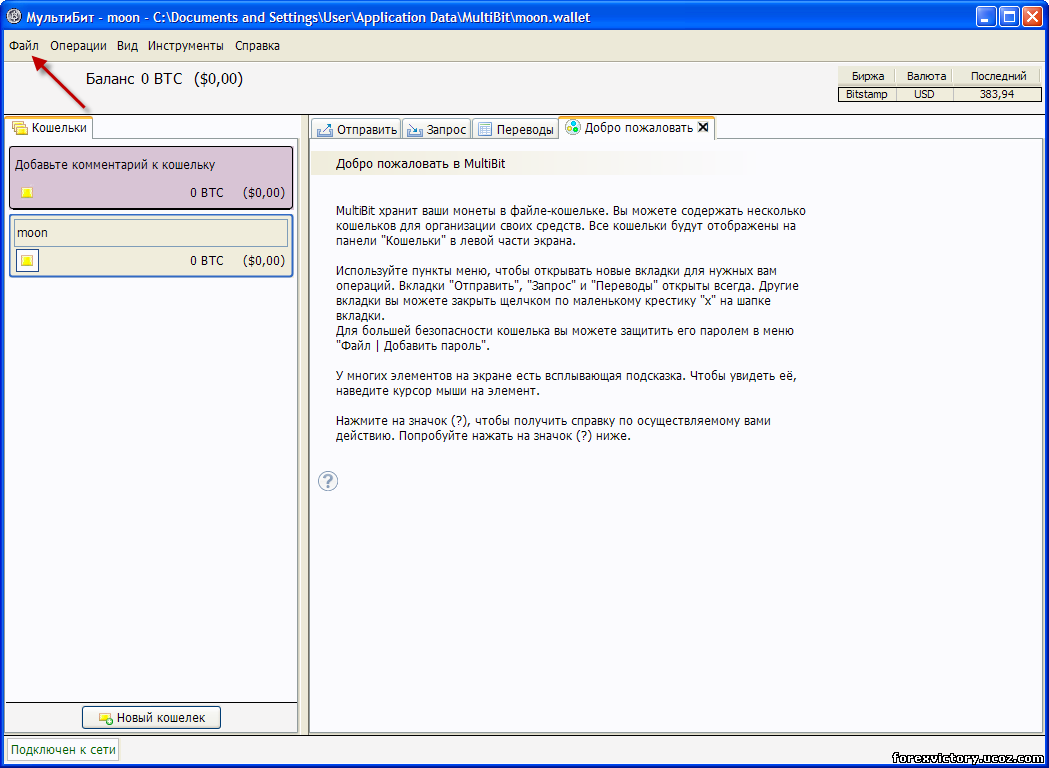Click the 0 BTC amount in moon wallet
The height and width of the screenshot is (768, 1049).
coord(207,261)
